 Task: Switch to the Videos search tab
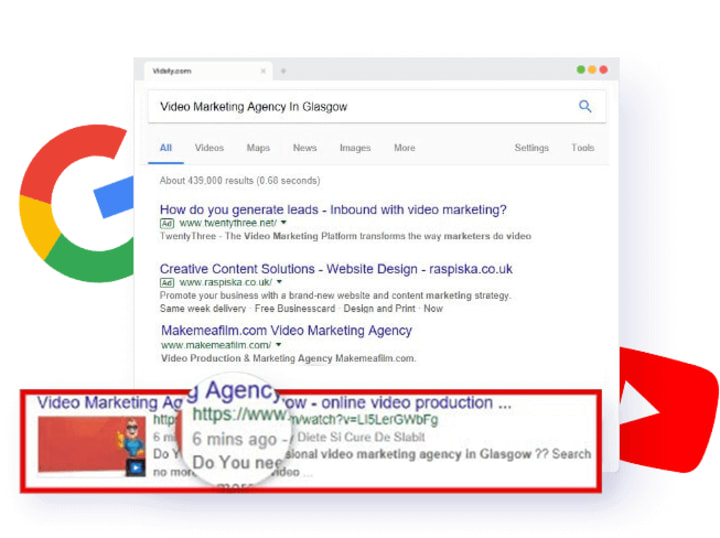click(209, 148)
